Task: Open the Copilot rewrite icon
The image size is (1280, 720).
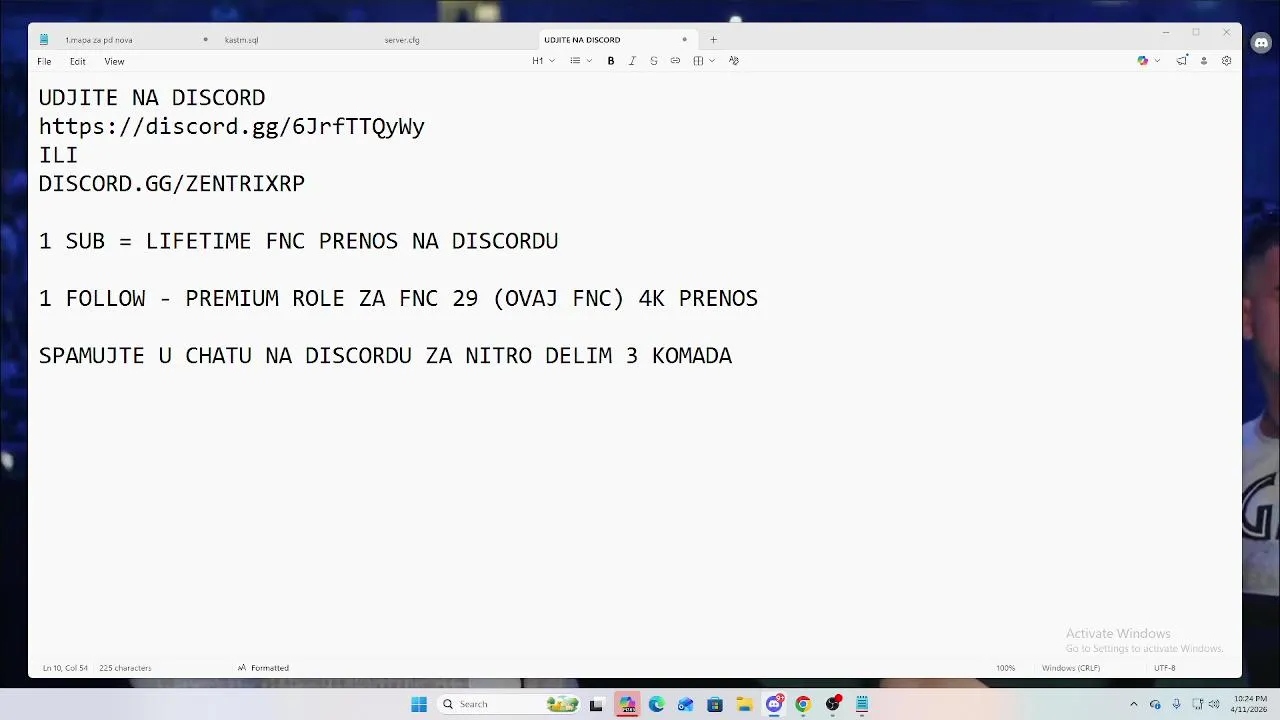Action: pyautogui.click(x=1143, y=61)
